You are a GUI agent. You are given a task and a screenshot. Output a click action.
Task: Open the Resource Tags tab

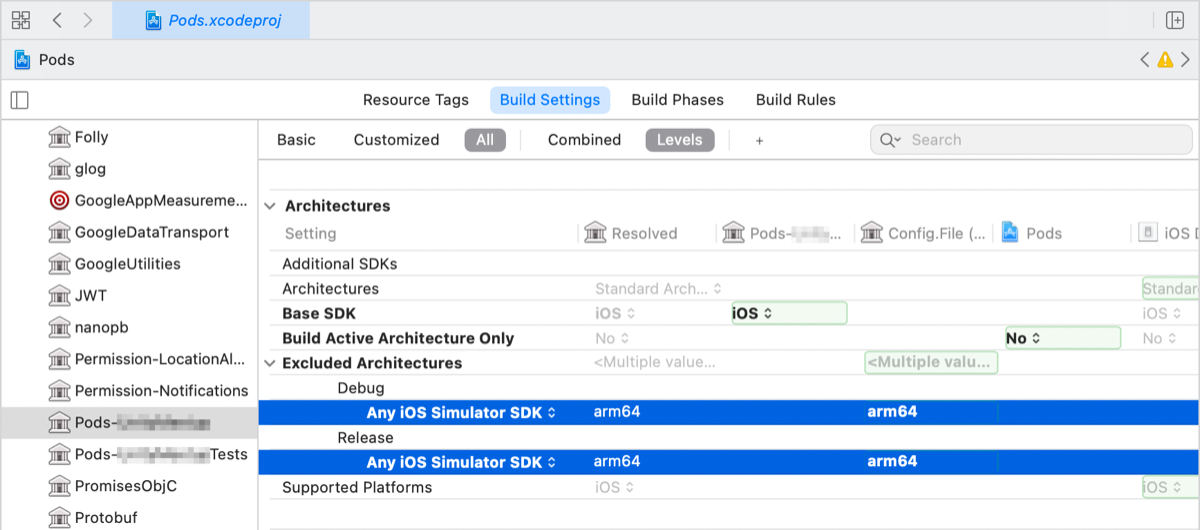(415, 100)
